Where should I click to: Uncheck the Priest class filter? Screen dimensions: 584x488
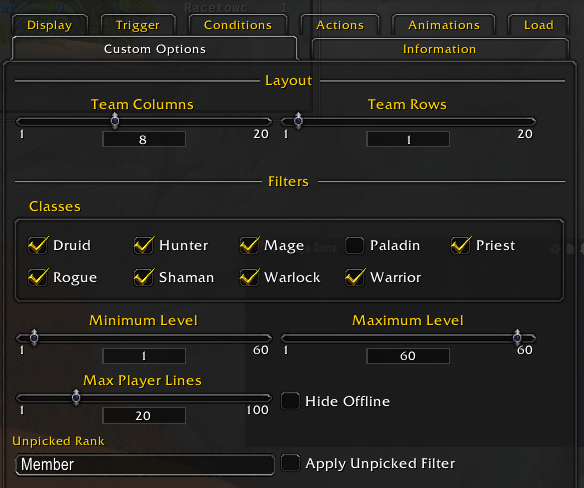point(461,245)
